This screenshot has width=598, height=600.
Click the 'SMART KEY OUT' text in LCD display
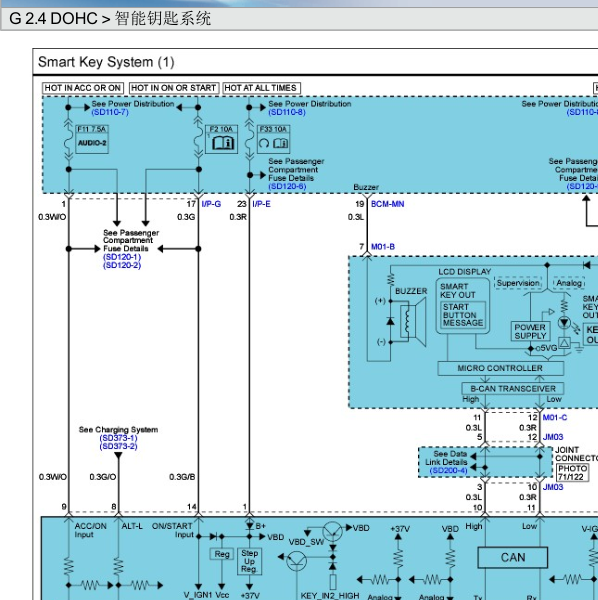tap(458, 291)
